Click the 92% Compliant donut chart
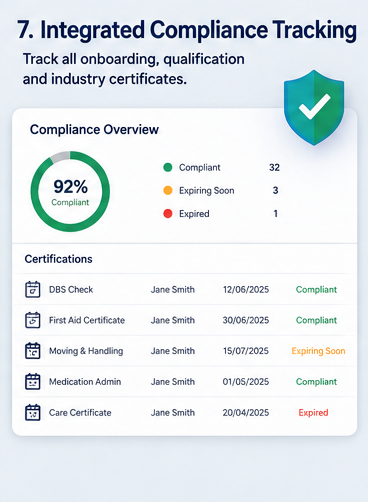 point(70,191)
